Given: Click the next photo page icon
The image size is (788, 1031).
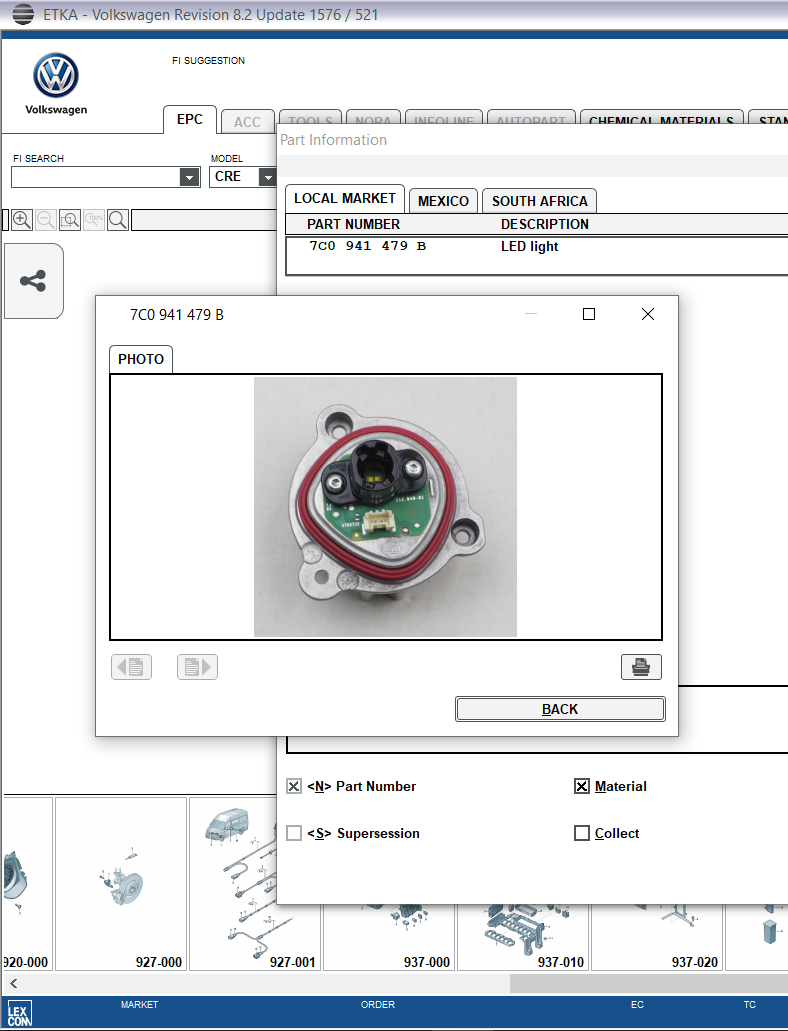Looking at the screenshot, I should pos(197,667).
